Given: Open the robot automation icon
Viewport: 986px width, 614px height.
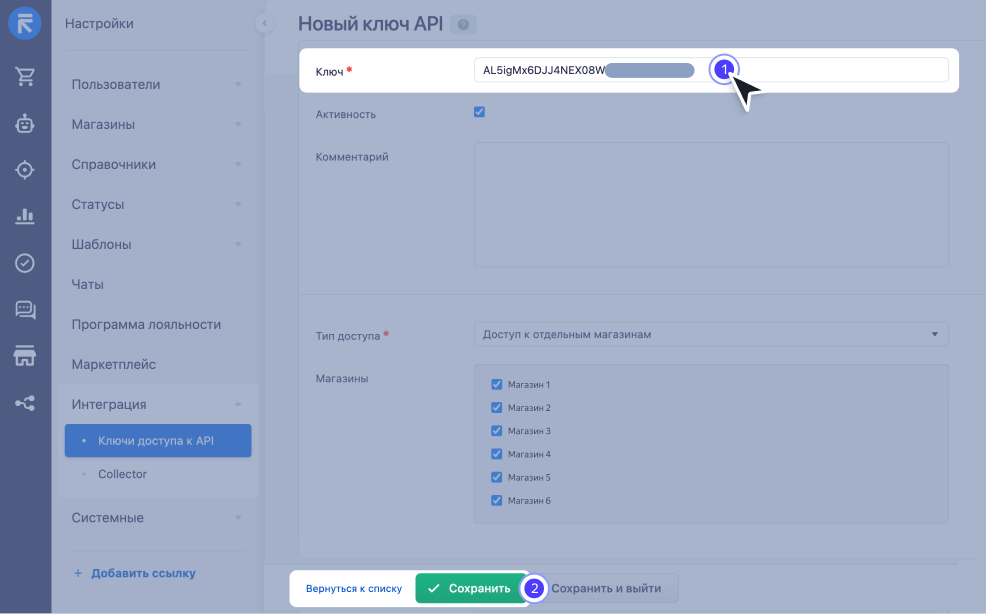Looking at the screenshot, I should click(x=25, y=123).
